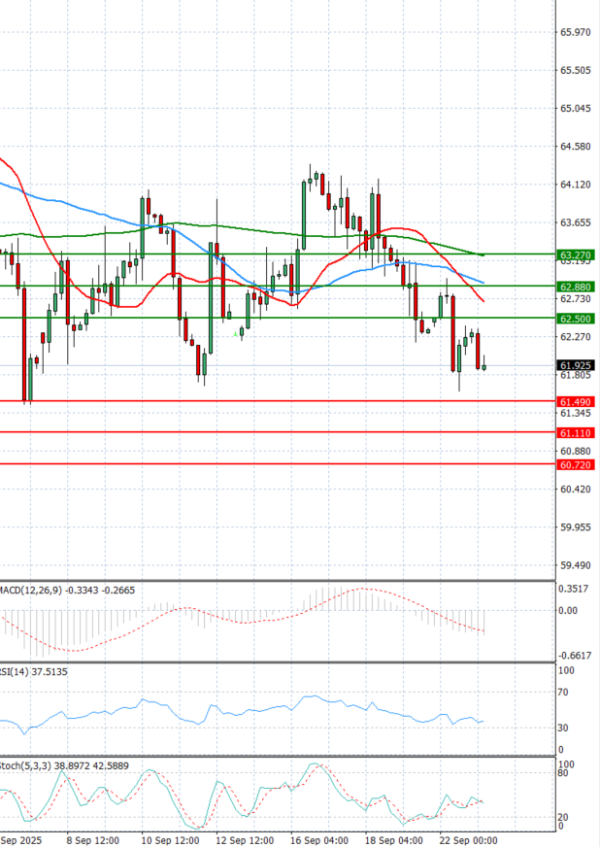The width and height of the screenshot is (600, 847).
Task: Select the red 61.110 support level tag
Action: click(576, 433)
